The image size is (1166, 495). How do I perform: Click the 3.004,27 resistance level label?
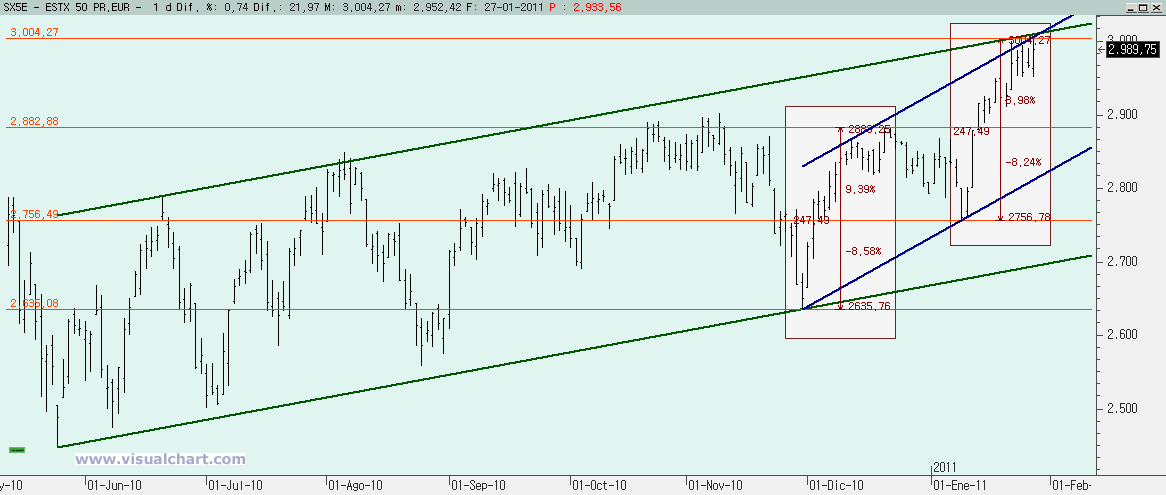click(x=32, y=33)
